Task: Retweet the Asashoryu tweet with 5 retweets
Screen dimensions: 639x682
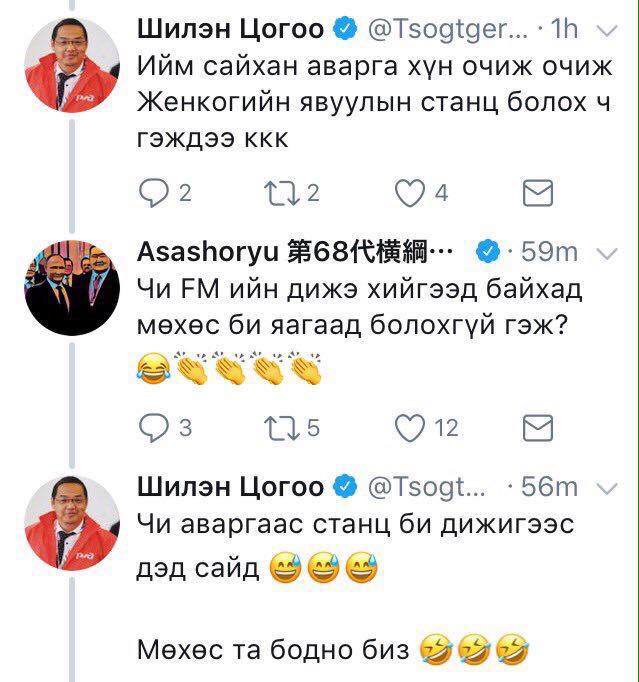Action: (x=282, y=428)
